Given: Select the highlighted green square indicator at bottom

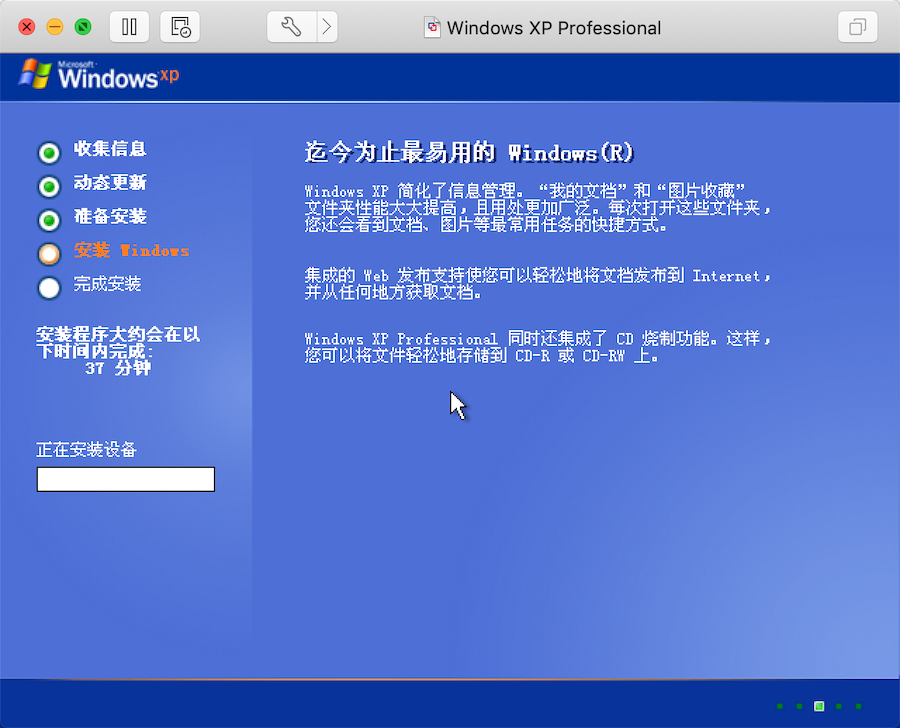Looking at the screenshot, I should point(819,705).
